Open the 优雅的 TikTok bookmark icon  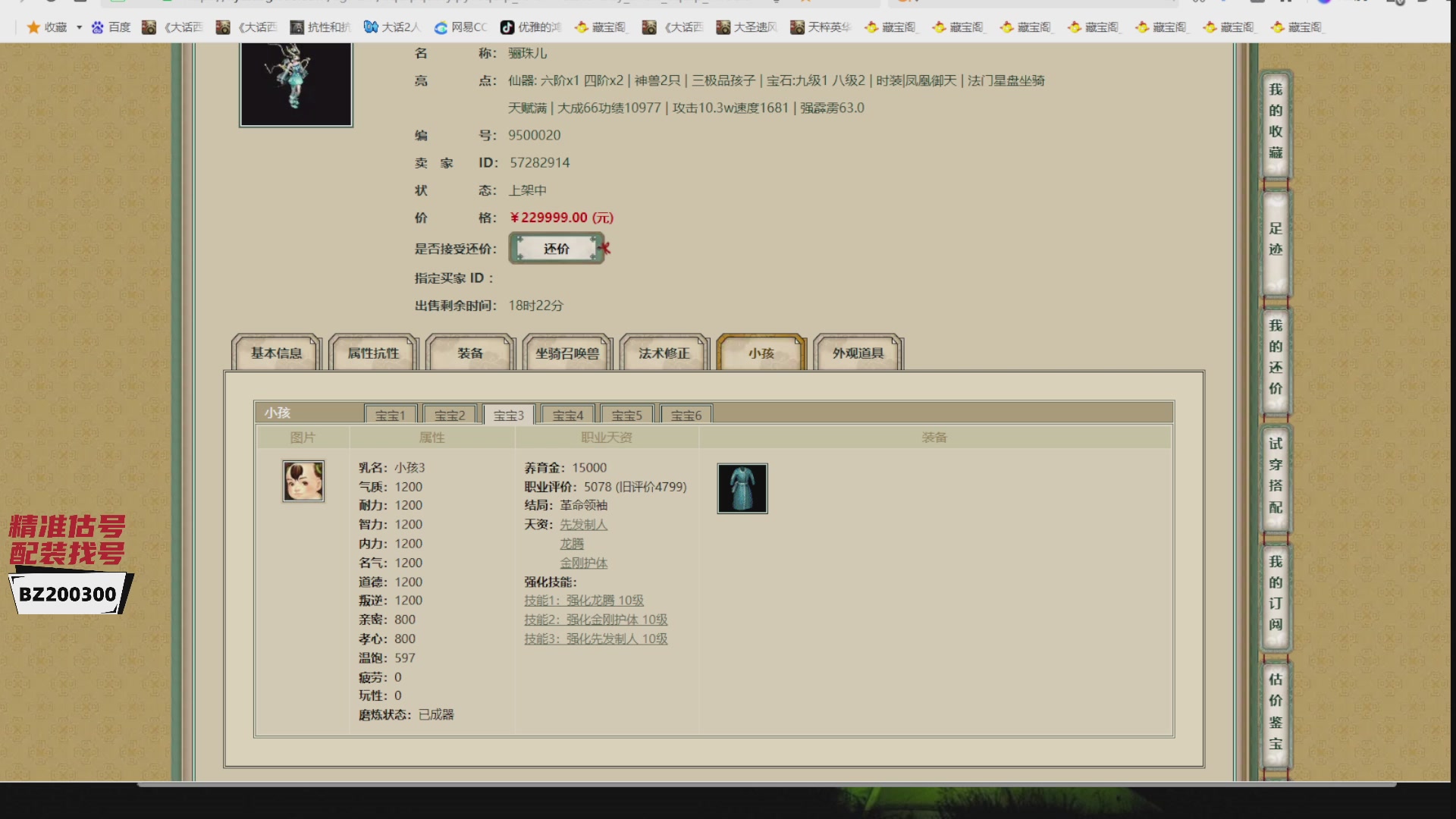tap(507, 27)
